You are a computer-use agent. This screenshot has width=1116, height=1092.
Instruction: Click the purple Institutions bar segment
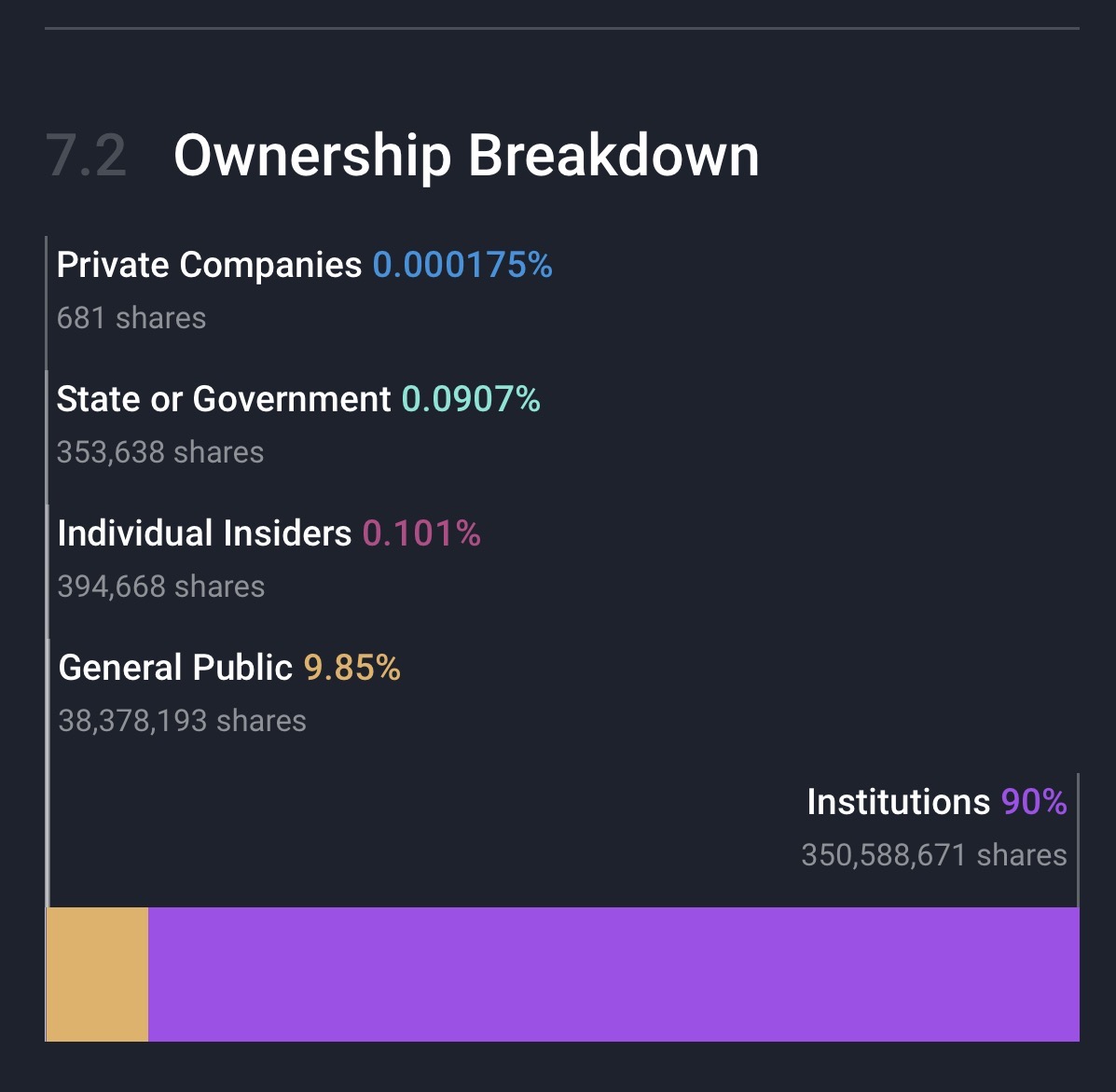(x=613, y=974)
